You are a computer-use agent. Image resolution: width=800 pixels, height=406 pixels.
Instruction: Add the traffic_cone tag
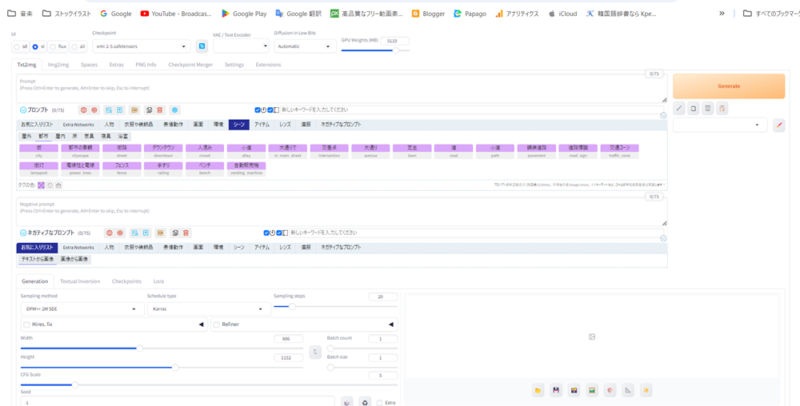click(619, 151)
